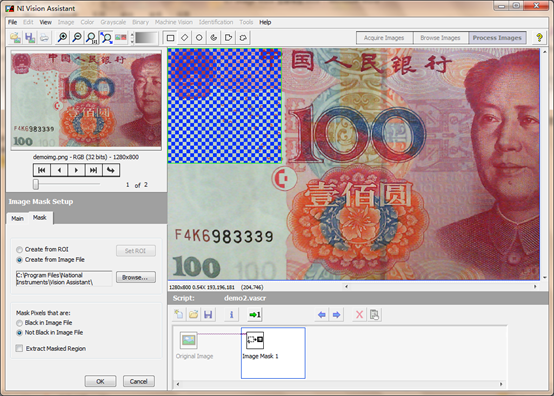
Task: Save the script with the floppy icon
Action: coord(208,314)
